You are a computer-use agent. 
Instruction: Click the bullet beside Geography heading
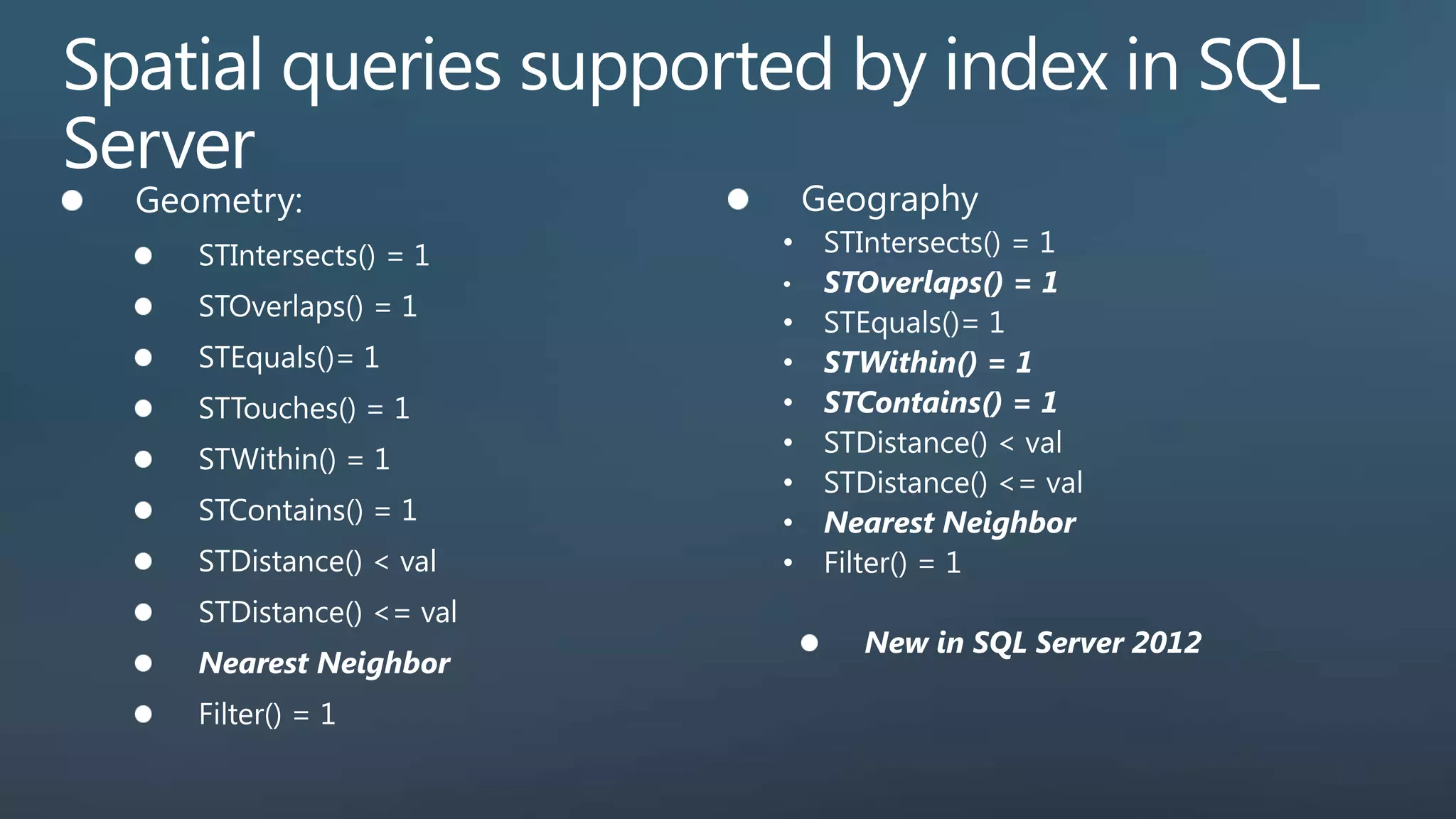(738, 199)
